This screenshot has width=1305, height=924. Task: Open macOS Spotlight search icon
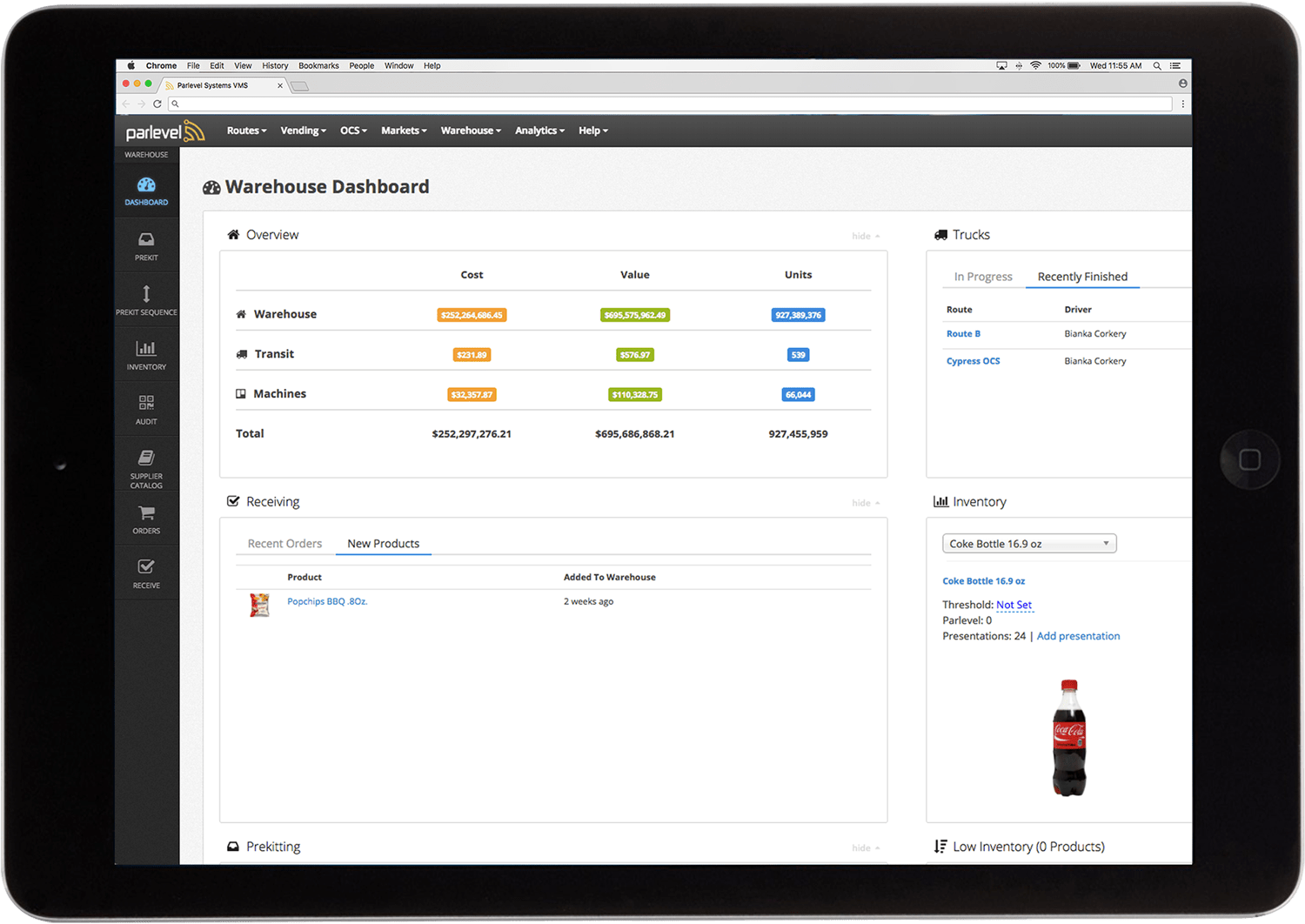point(1157,65)
